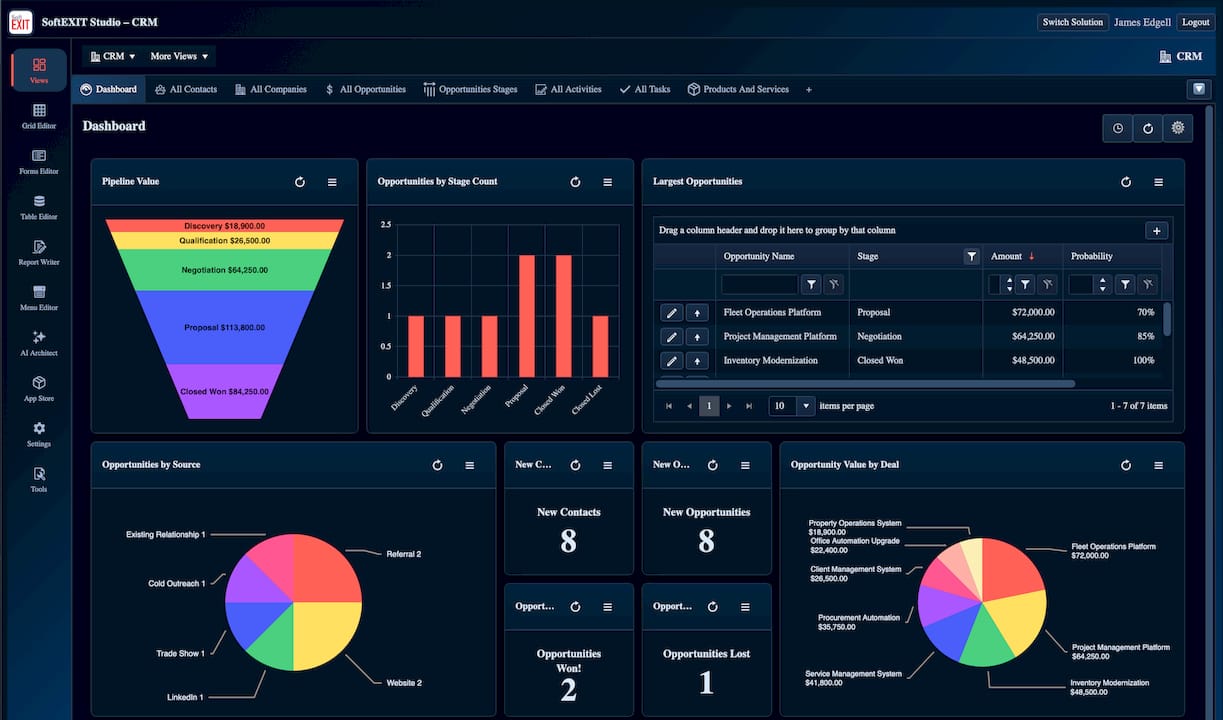Click the Probability filter stepper arrows
This screenshot has width=1223, height=720.
point(1103,285)
